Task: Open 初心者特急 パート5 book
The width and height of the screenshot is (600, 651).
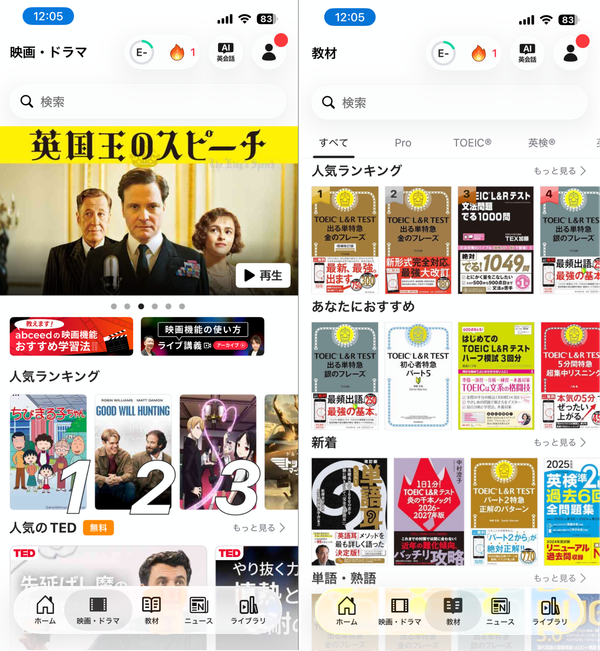Action: pos(418,376)
